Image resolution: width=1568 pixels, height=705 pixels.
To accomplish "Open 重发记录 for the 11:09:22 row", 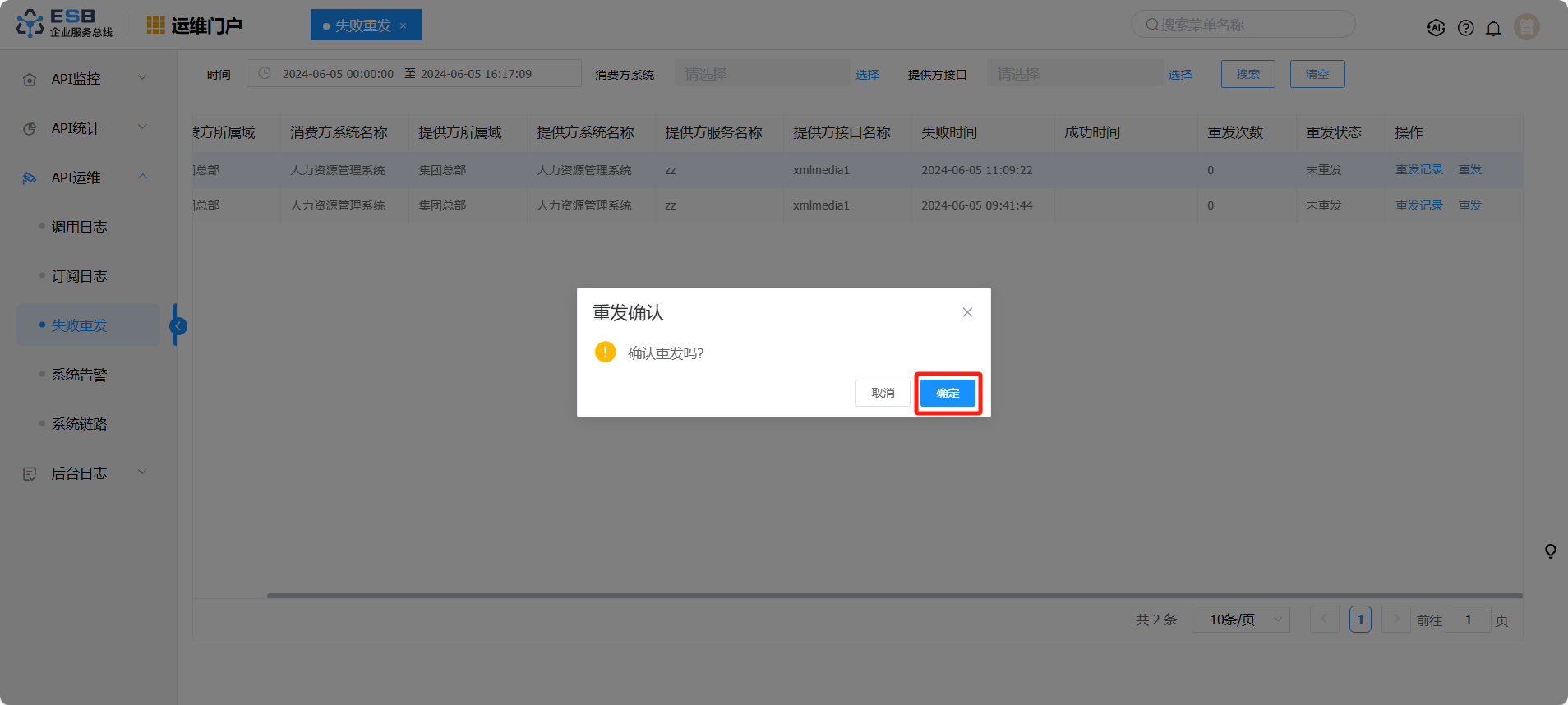I will pyautogui.click(x=1419, y=169).
